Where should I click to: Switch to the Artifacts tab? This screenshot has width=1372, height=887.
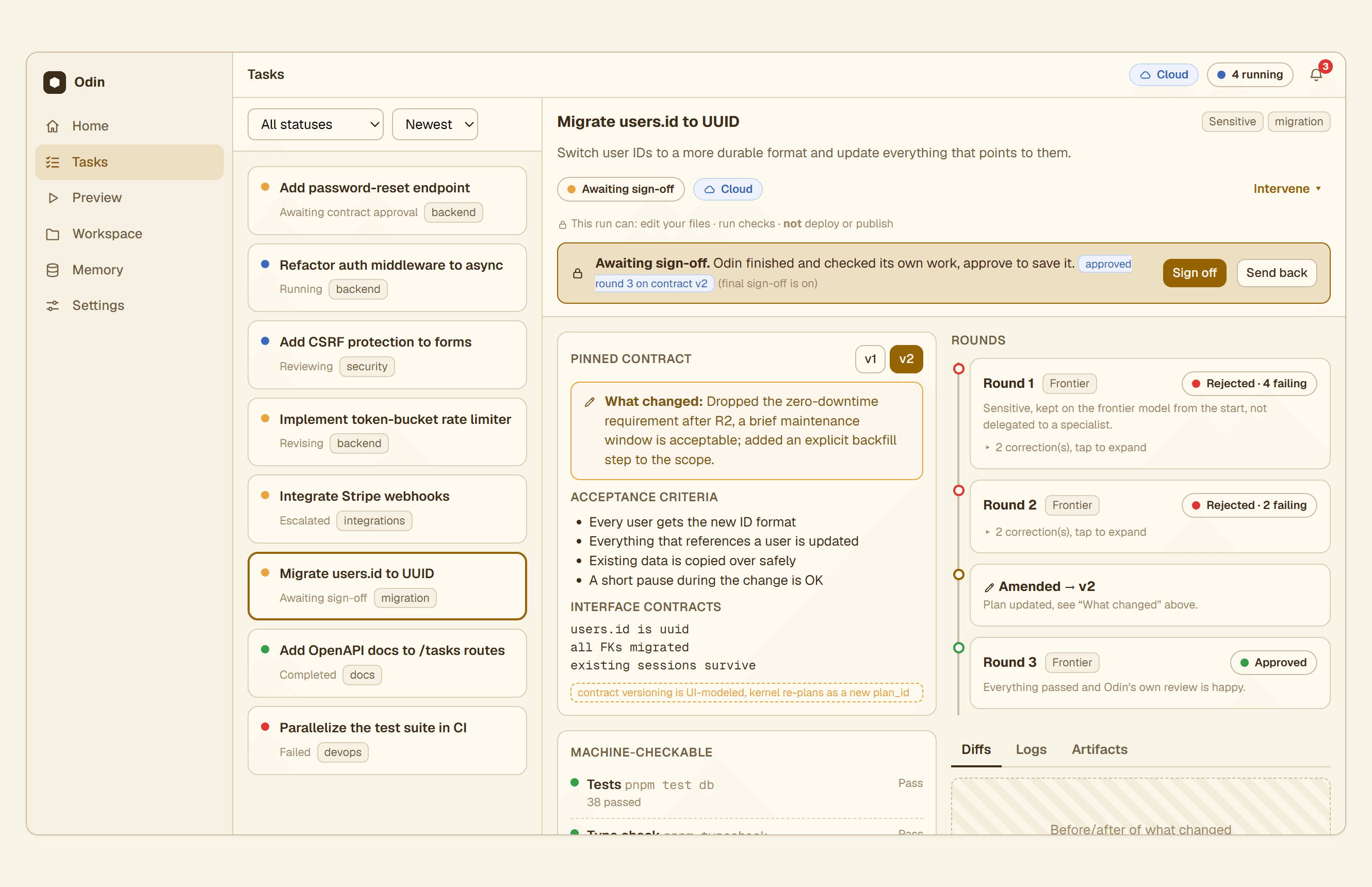[x=1099, y=750]
